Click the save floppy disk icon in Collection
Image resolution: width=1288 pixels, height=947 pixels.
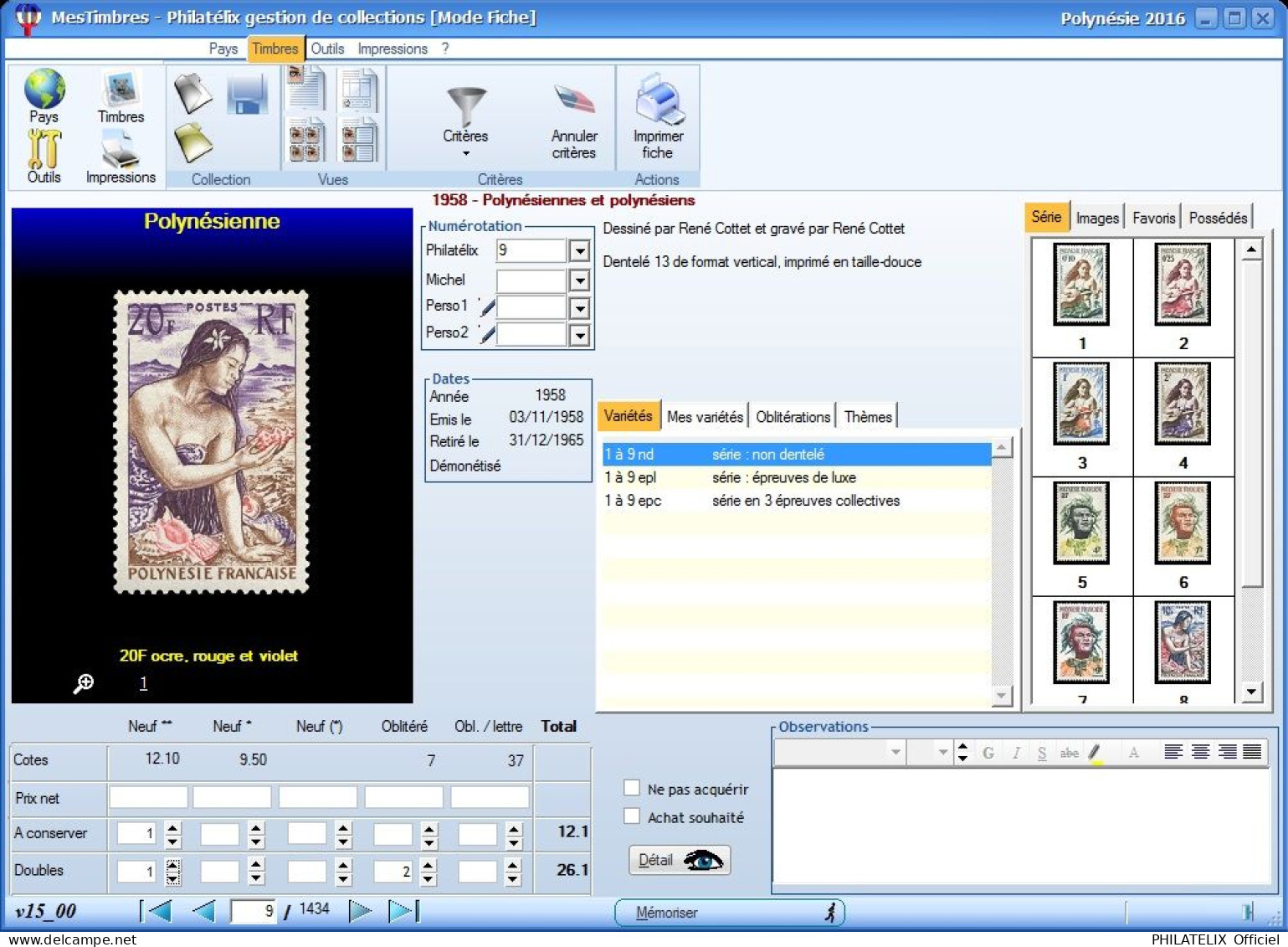click(247, 94)
